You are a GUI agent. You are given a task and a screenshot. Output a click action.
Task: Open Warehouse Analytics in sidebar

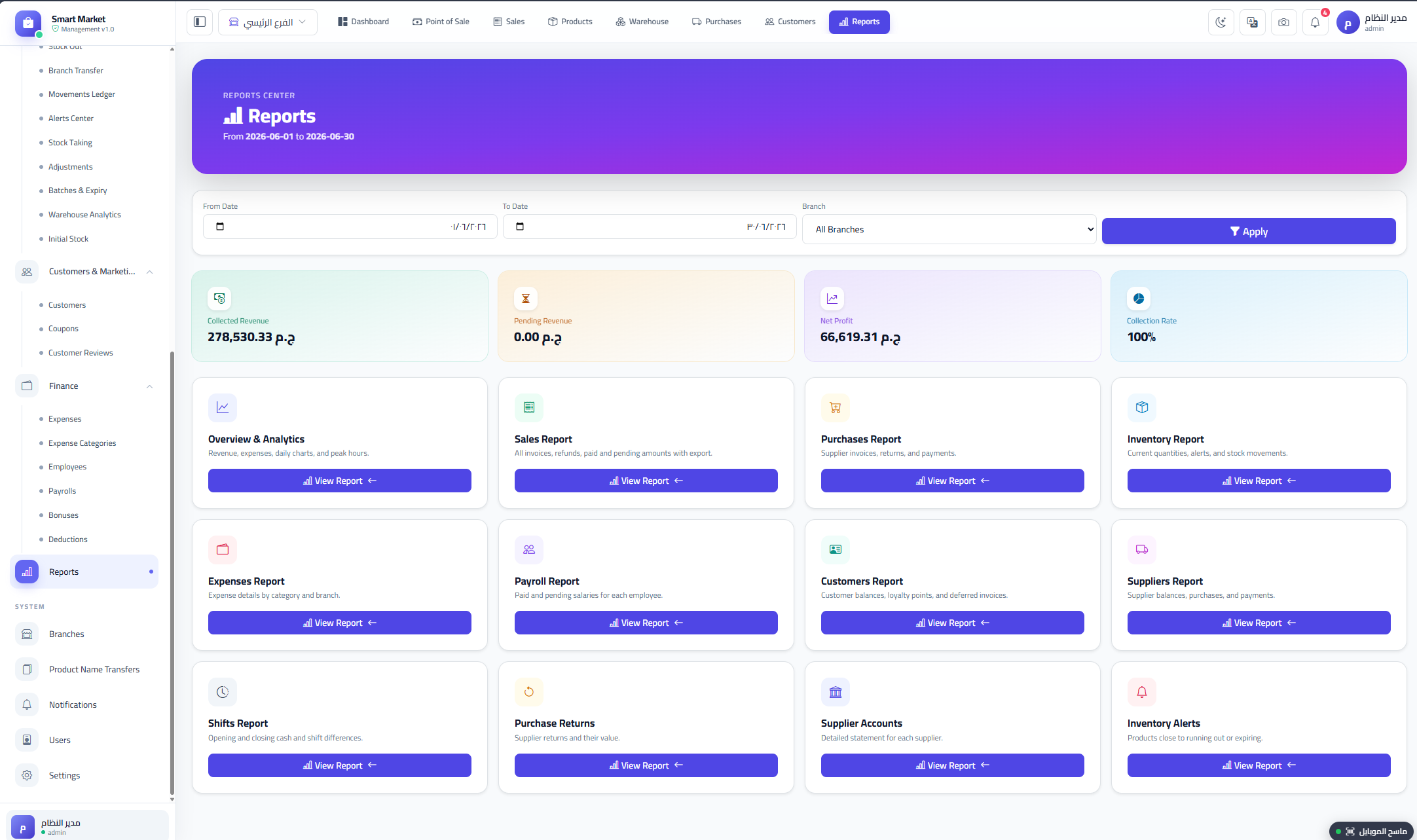tap(84, 215)
